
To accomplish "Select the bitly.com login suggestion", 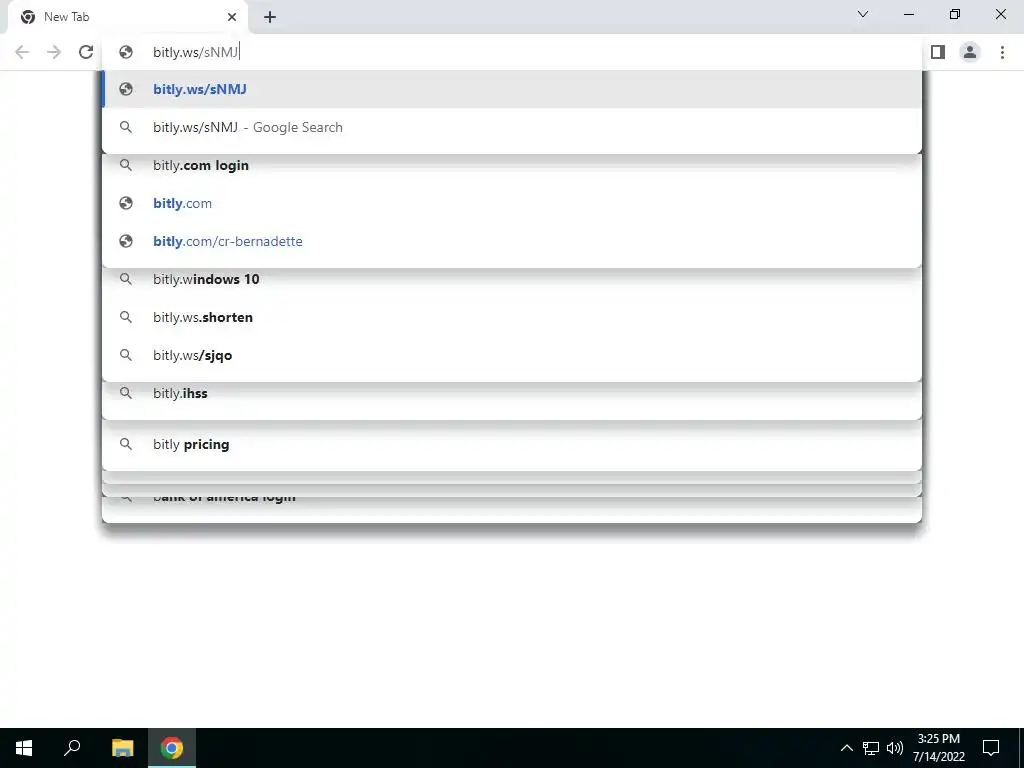I will click(x=512, y=165).
